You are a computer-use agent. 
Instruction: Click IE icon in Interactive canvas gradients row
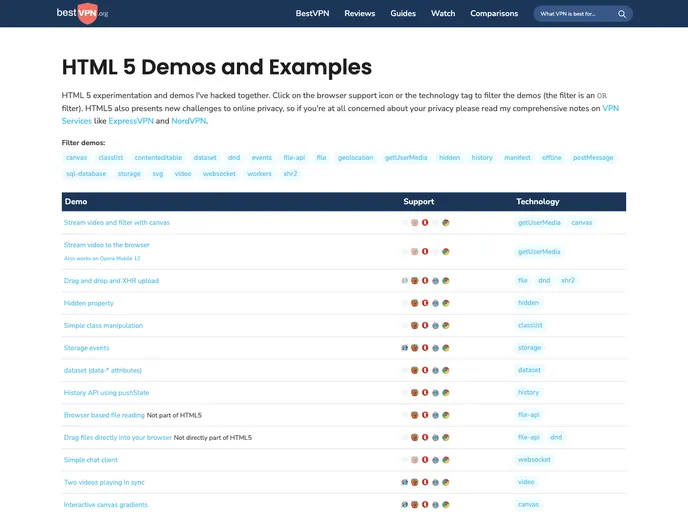[x=405, y=505]
